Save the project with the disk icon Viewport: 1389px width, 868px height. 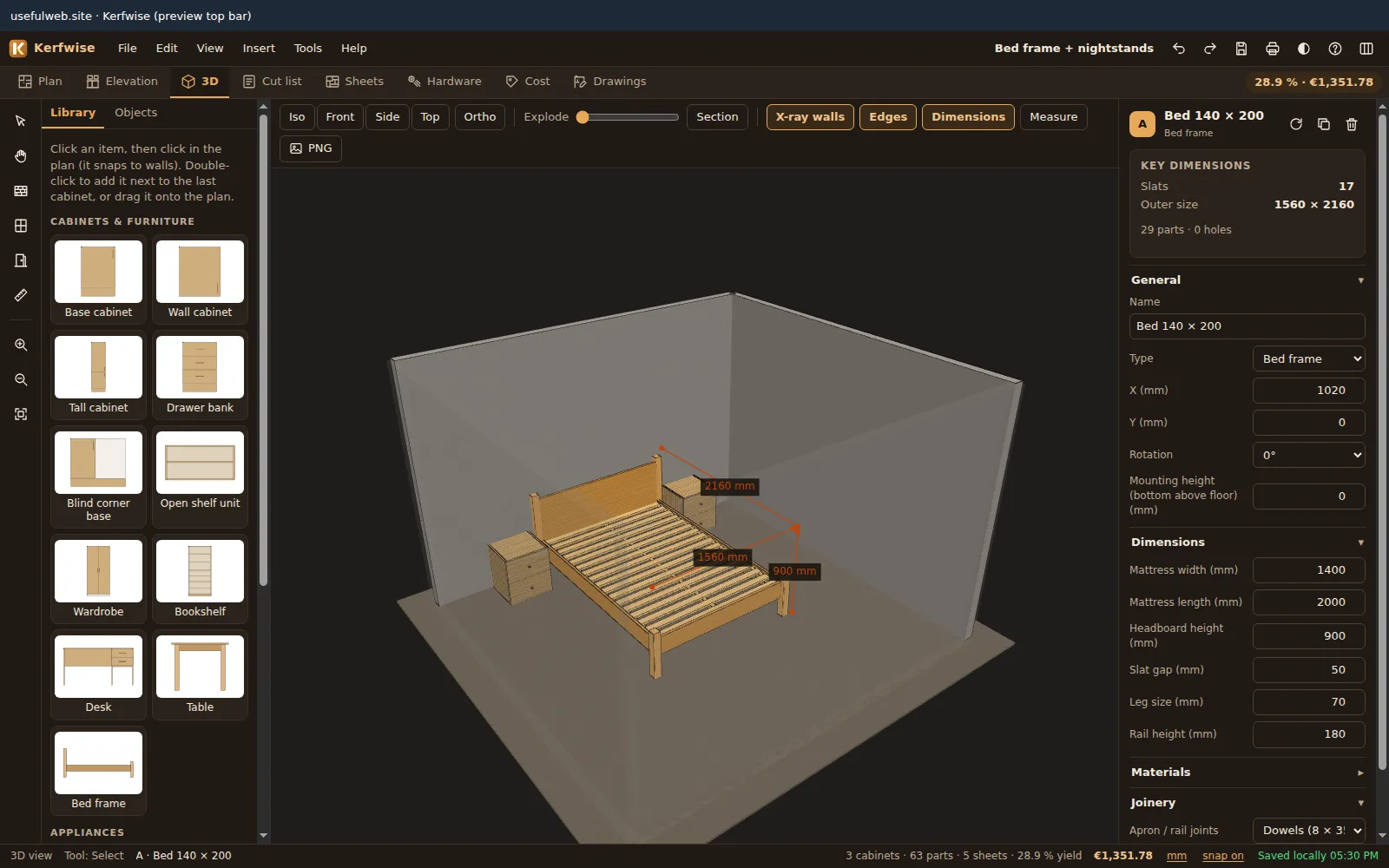coord(1241,49)
